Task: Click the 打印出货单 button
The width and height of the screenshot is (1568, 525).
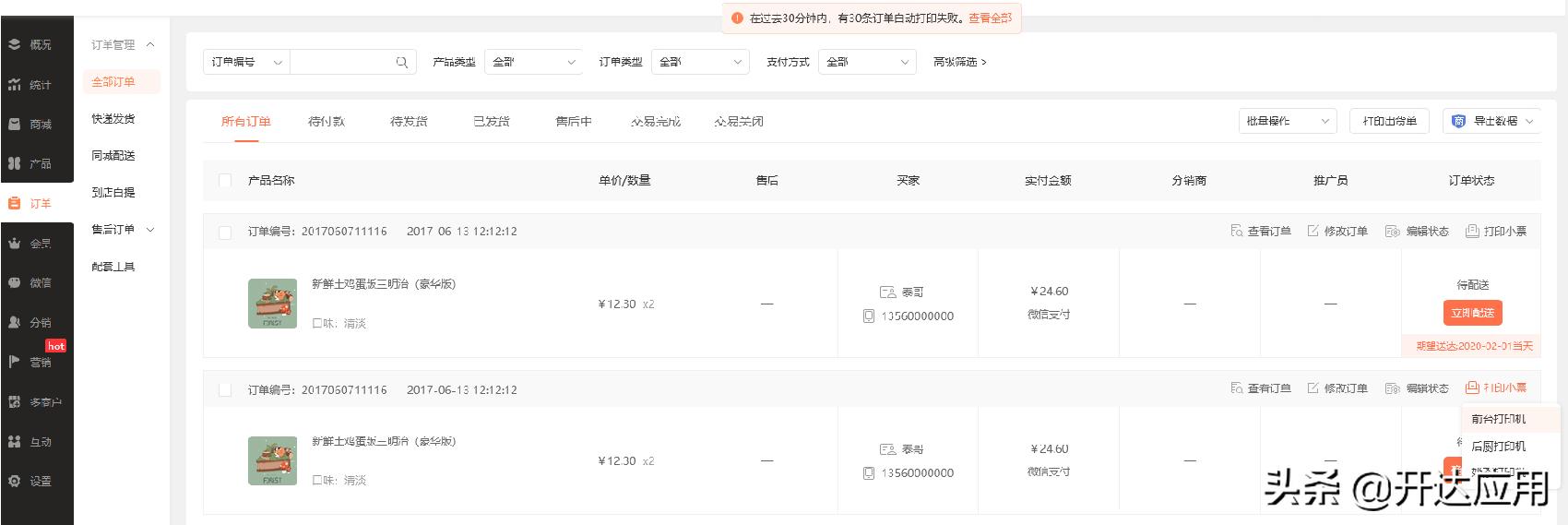Action: pyautogui.click(x=1390, y=121)
